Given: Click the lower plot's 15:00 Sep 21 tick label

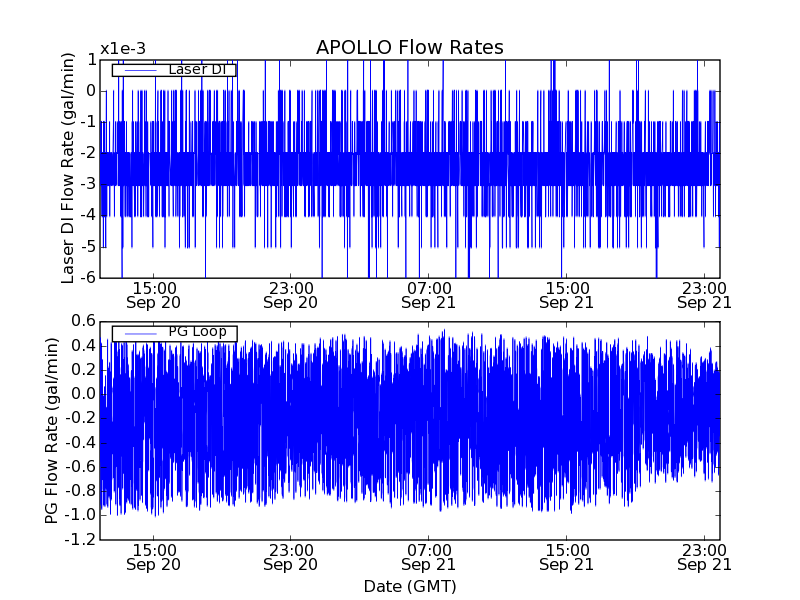Looking at the screenshot, I should click(566, 558).
